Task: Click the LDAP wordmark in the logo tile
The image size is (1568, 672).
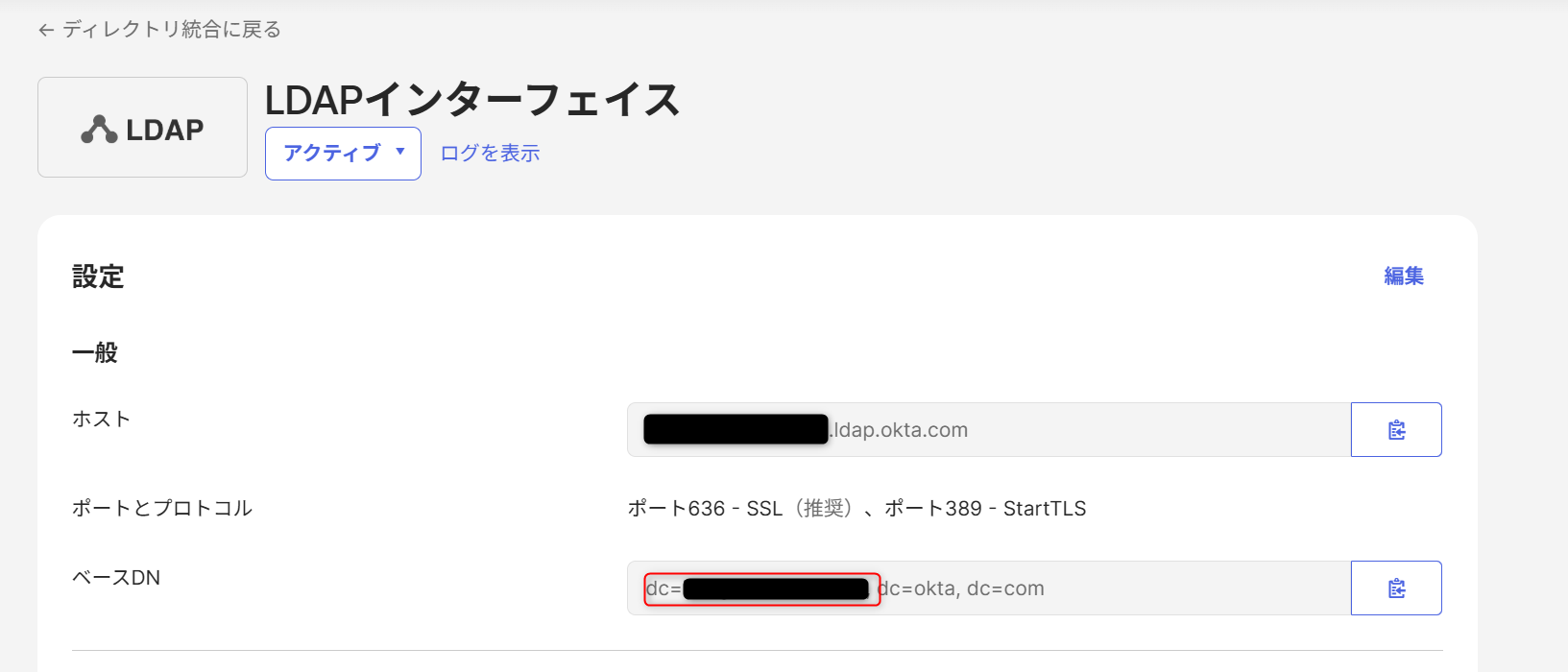Action: (x=165, y=131)
